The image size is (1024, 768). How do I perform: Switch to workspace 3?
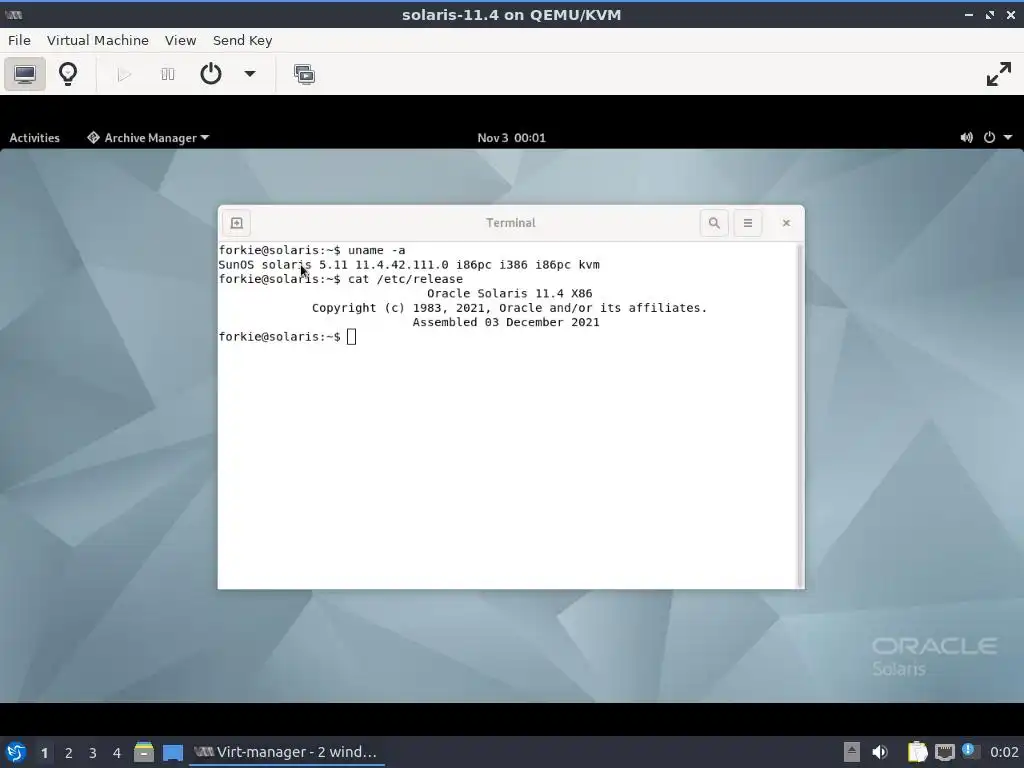(93, 753)
